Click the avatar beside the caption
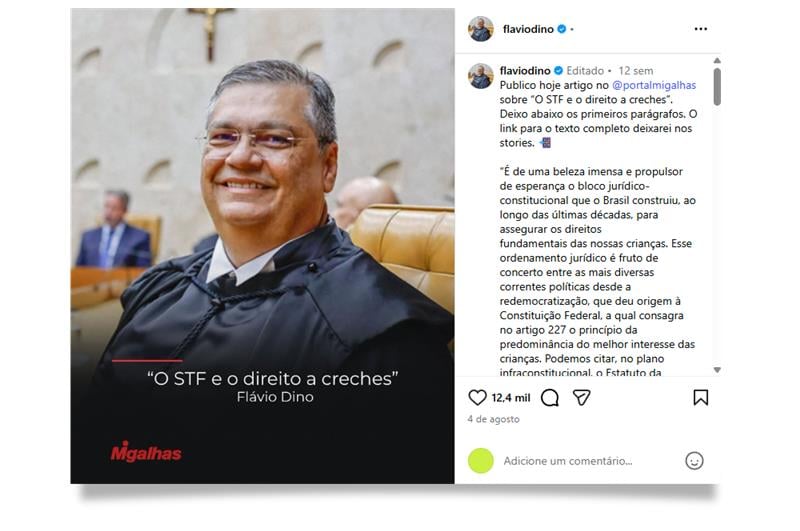Viewport: 800px width, 531px height. point(481,76)
